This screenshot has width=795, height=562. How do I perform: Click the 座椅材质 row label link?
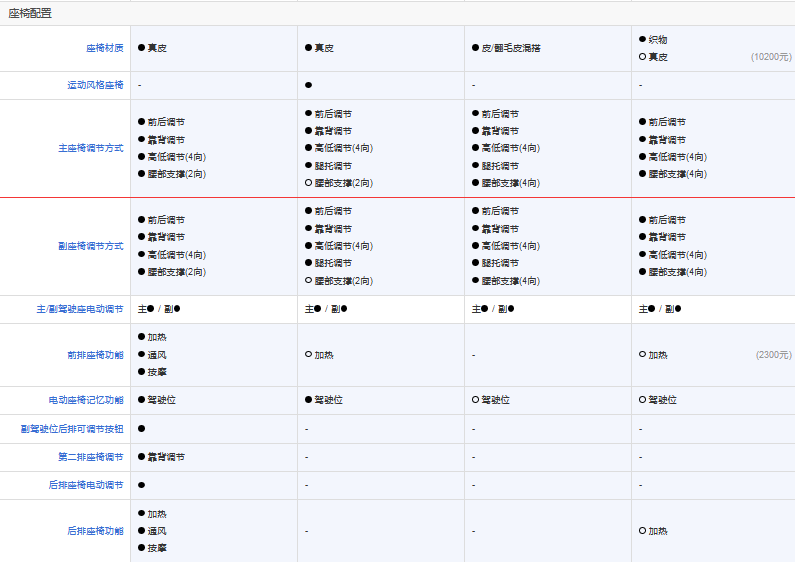(104, 48)
